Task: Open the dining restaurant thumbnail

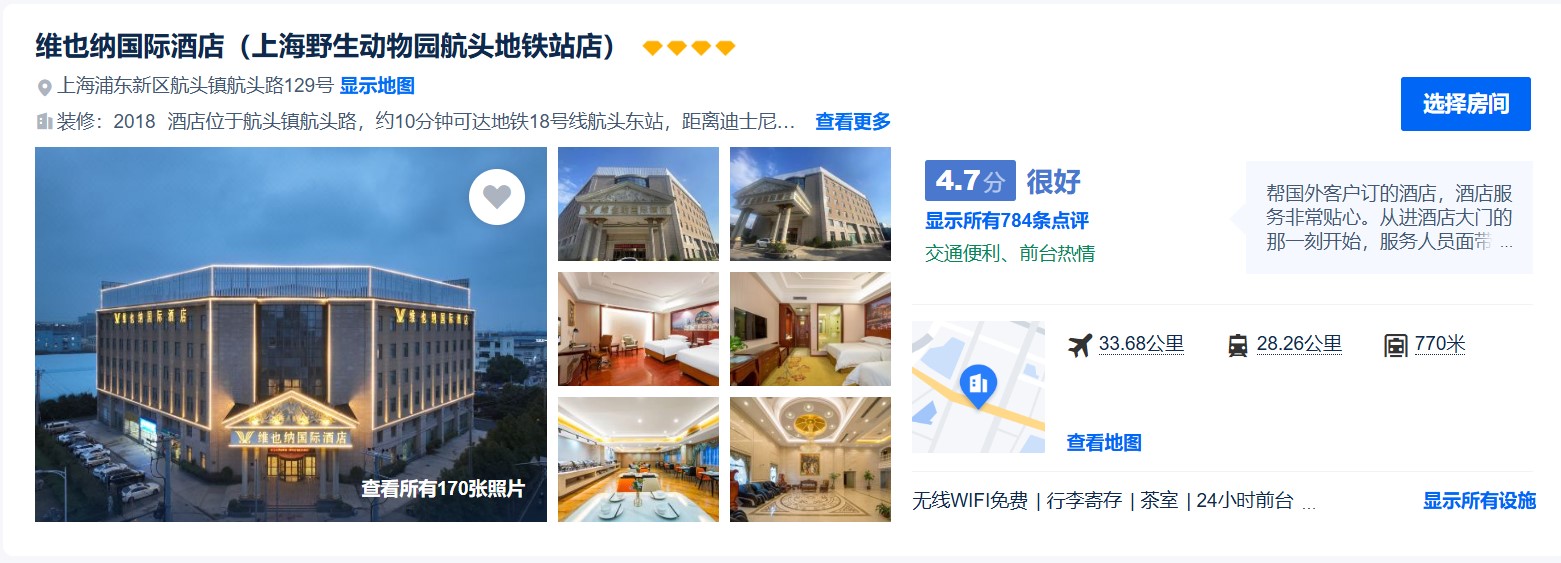Action: tap(638, 459)
